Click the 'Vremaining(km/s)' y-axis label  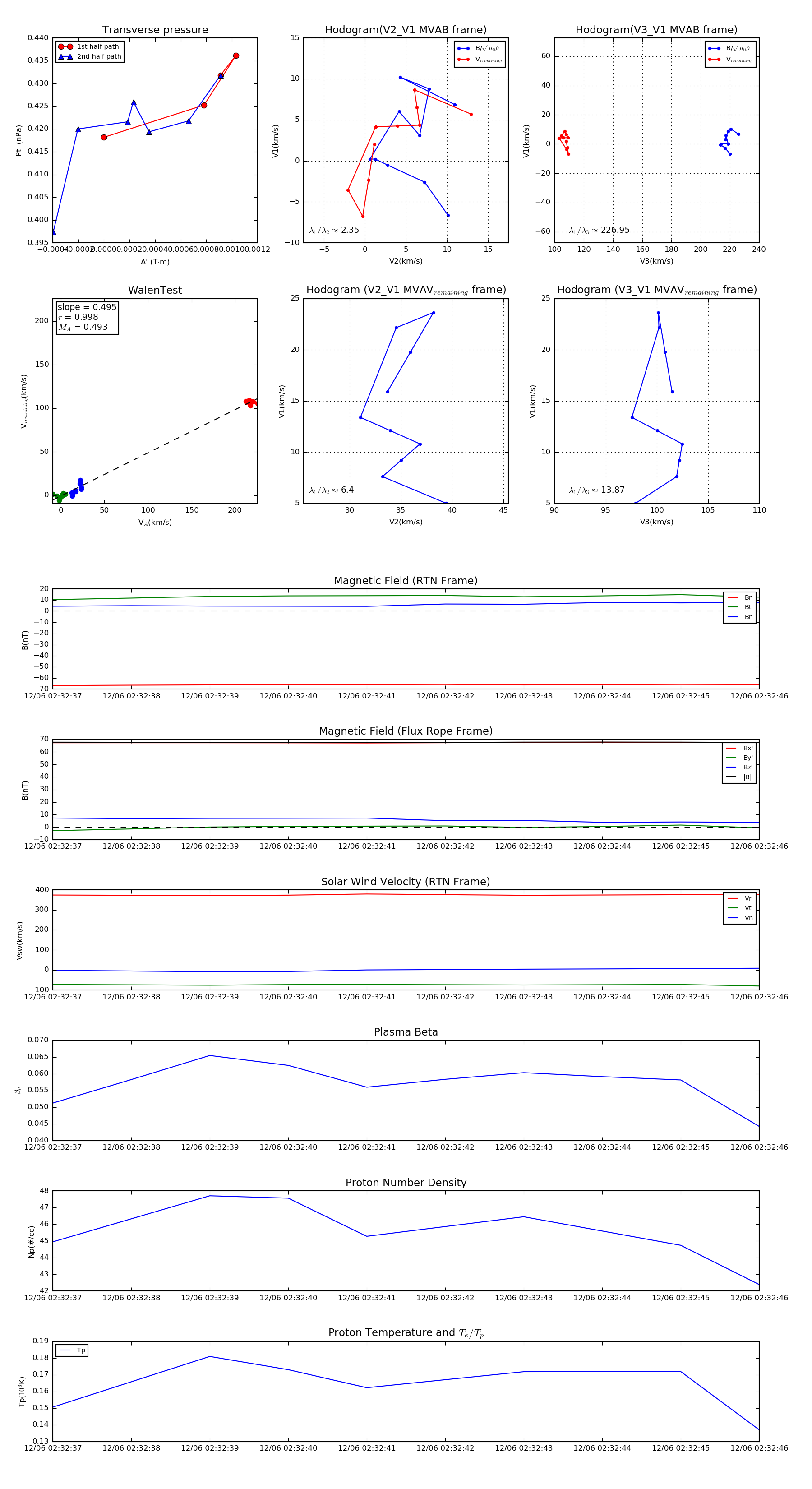[24, 401]
